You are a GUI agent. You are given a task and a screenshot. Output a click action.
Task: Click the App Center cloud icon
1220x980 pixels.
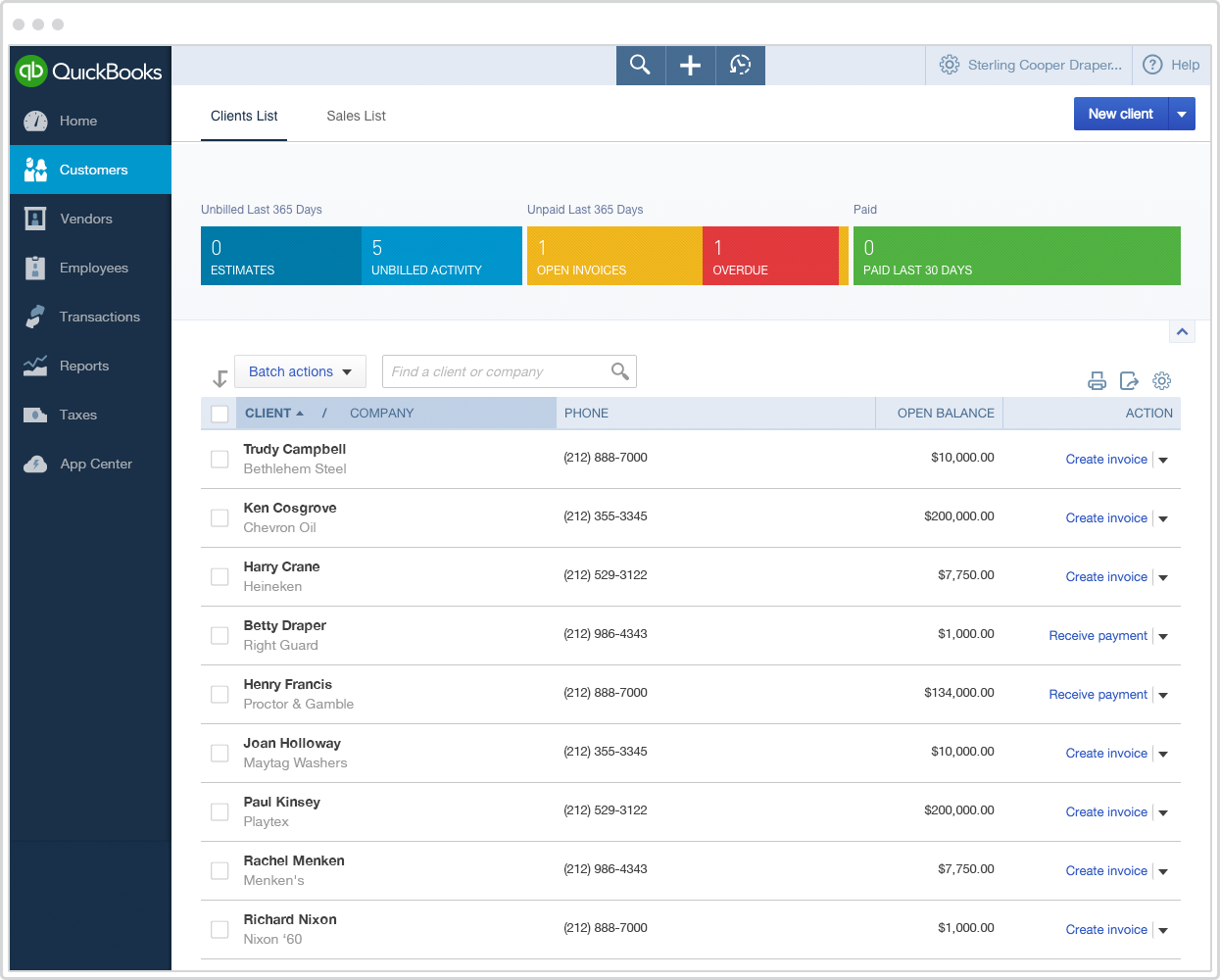35,464
